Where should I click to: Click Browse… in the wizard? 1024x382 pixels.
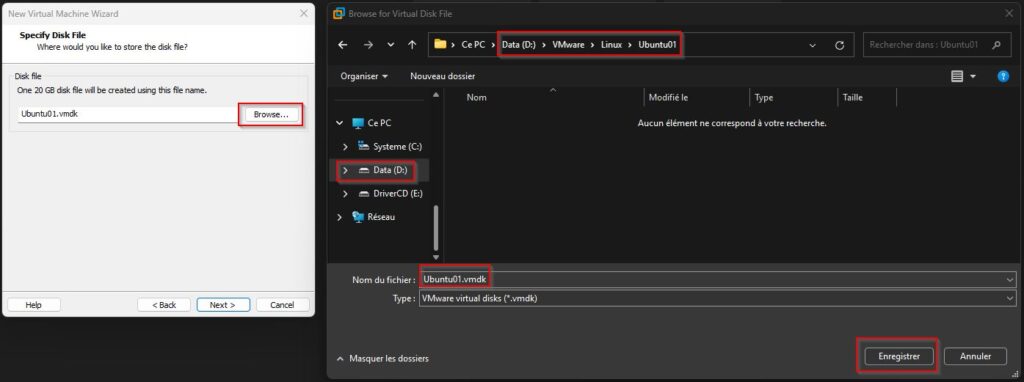pos(271,114)
